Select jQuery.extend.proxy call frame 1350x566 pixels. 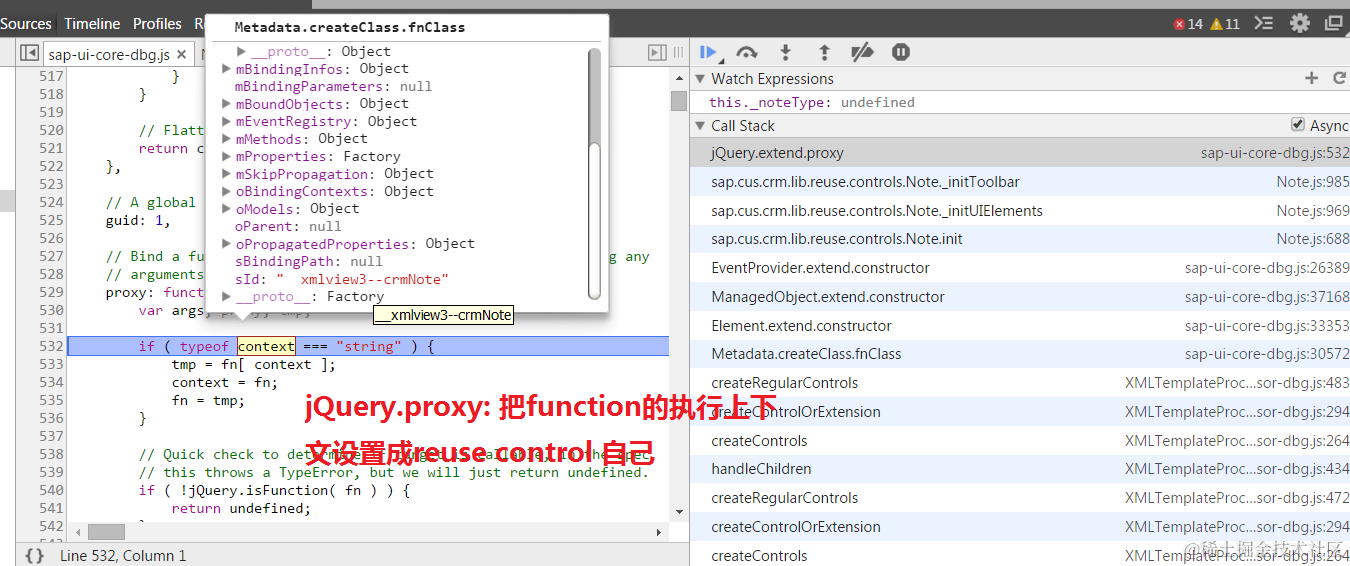click(x=1020, y=153)
